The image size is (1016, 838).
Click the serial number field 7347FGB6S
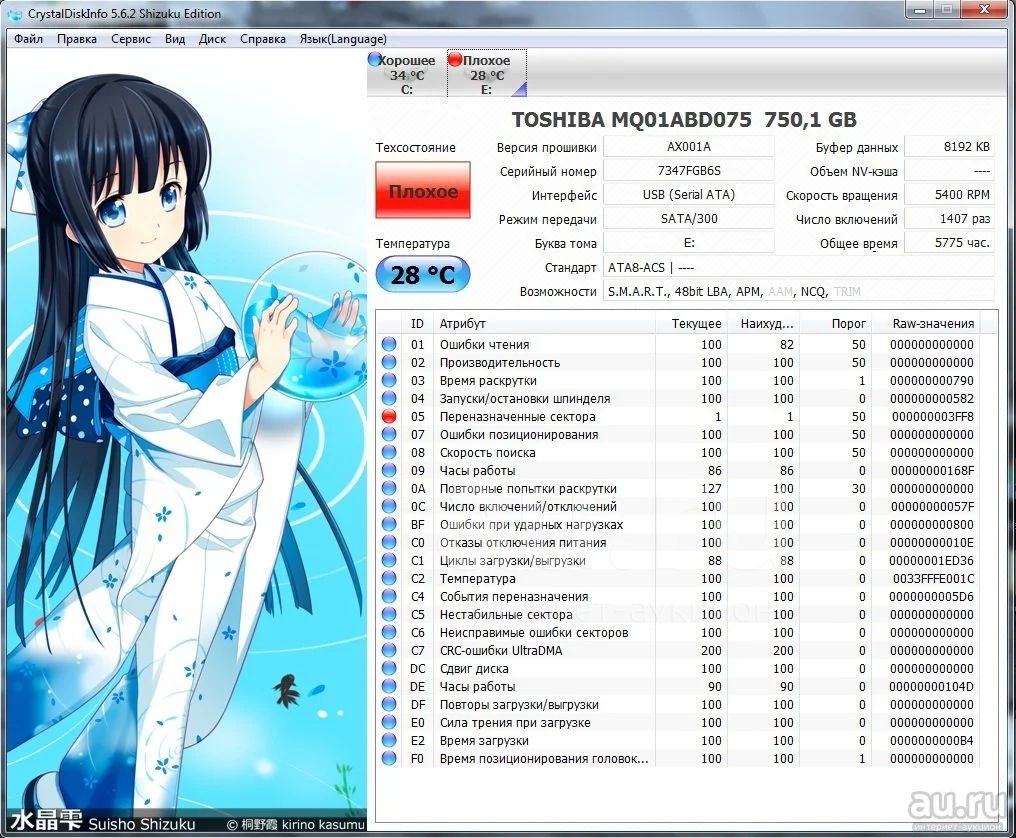click(689, 170)
